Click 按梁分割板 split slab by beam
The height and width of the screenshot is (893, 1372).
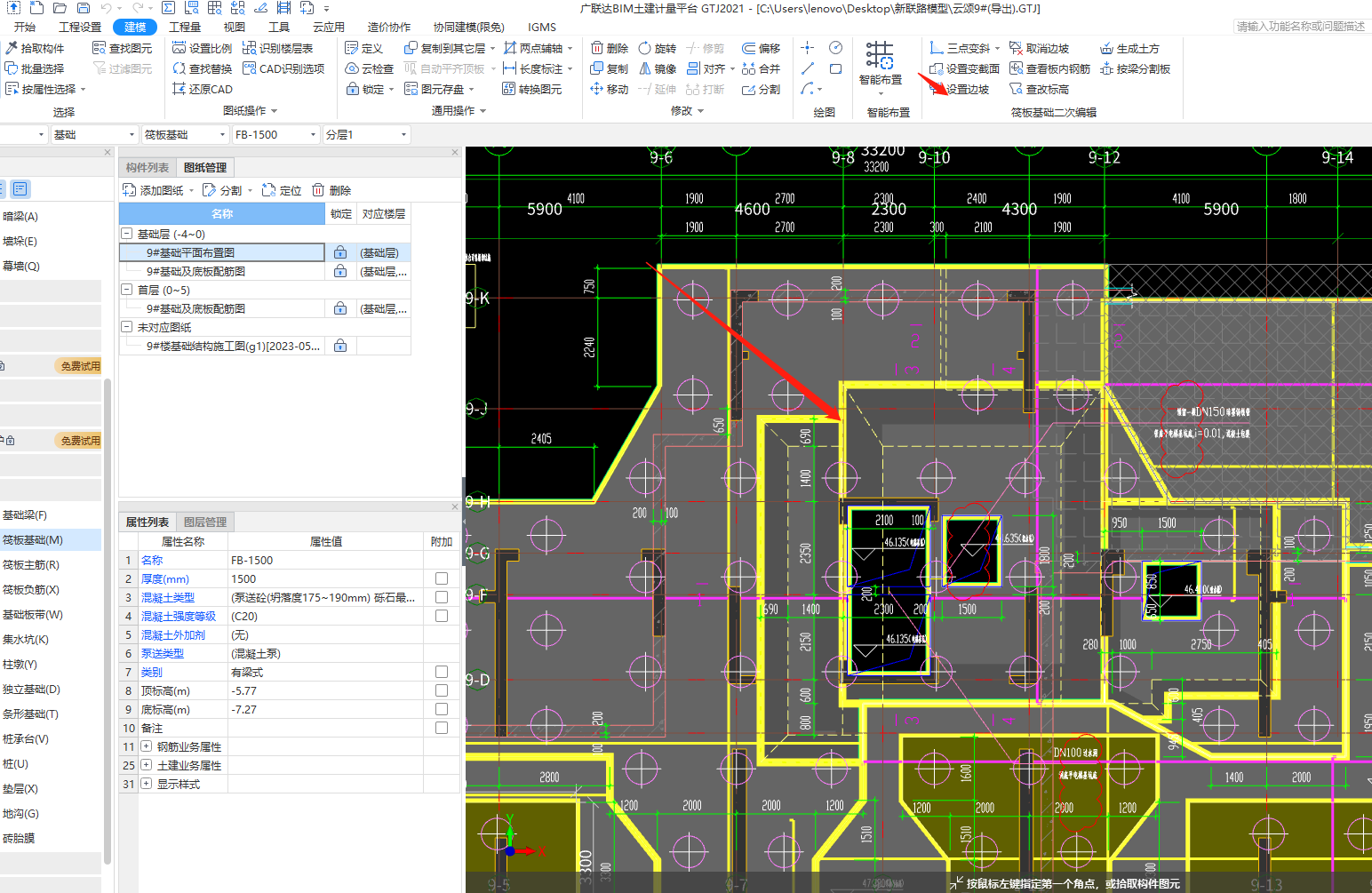tap(1135, 68)
